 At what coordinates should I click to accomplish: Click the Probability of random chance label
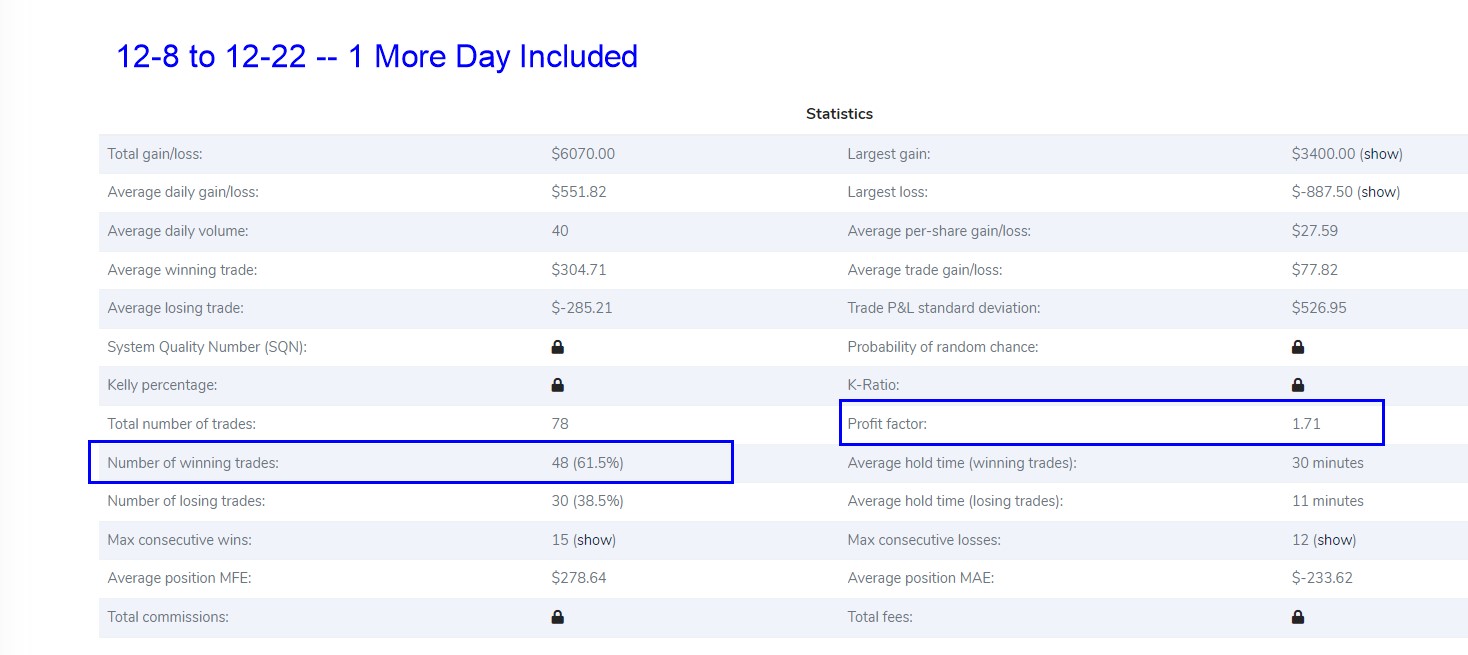(943, 347)
